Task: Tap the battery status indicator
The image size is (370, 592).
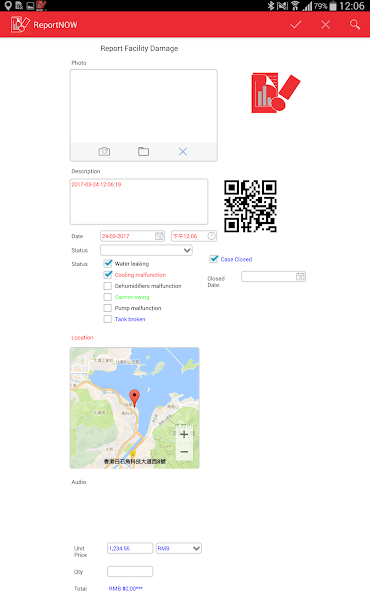Action: coord(333,6)
